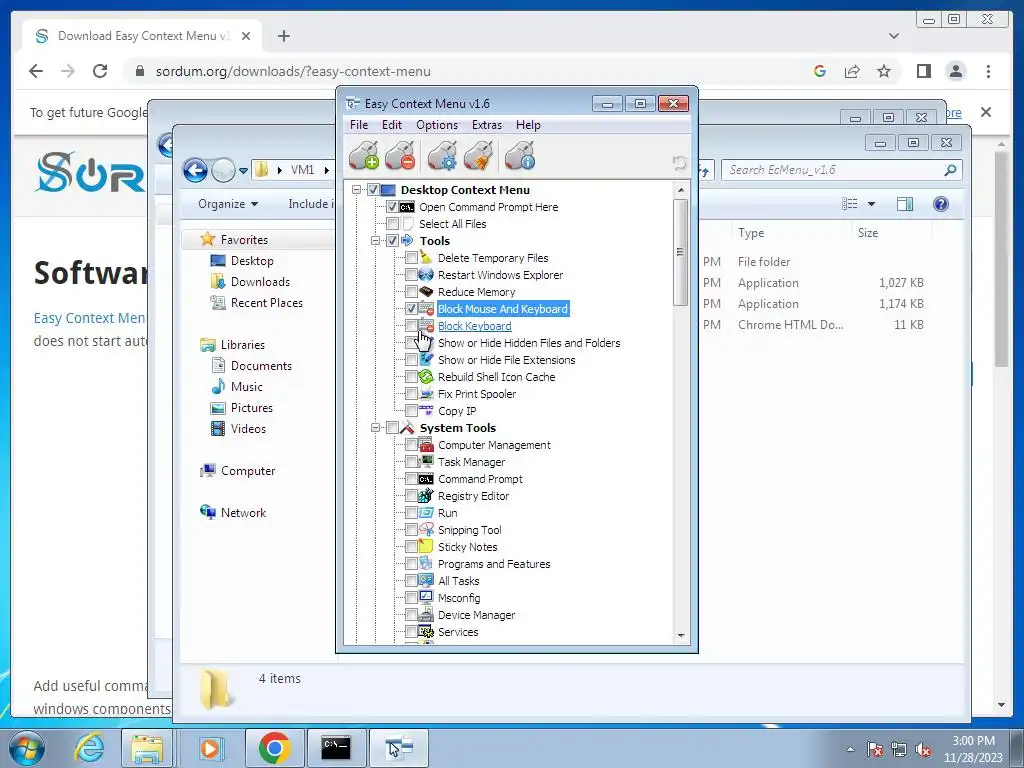
Task: Toggle the Explorer preview pane icon
Action: [x=904, y=204]
